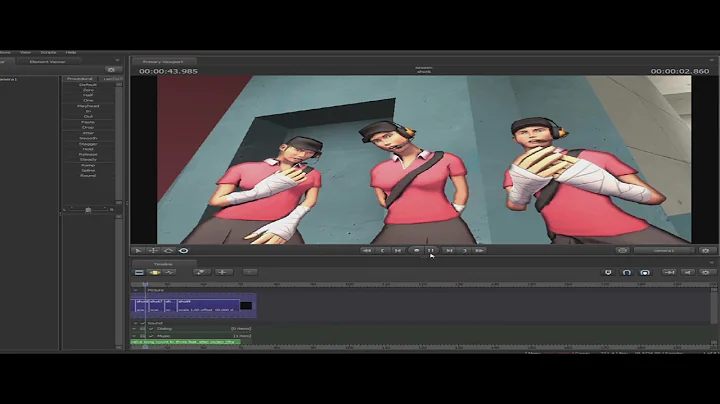This screenshot has height=404, width=720.
Task: Click the bookmark tool in timeline toolbar
Action: 201,272
